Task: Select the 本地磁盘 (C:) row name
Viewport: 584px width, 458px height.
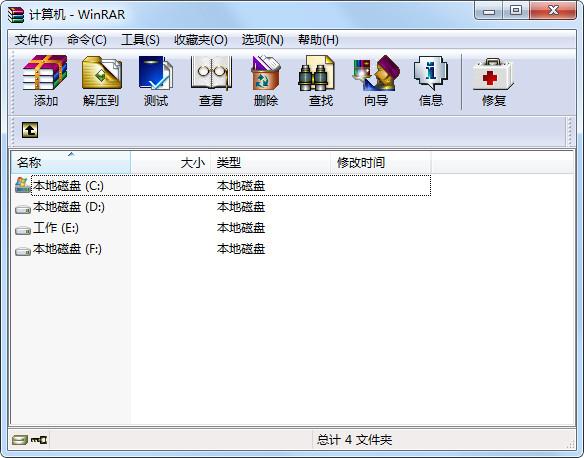Action: (69, 185)
